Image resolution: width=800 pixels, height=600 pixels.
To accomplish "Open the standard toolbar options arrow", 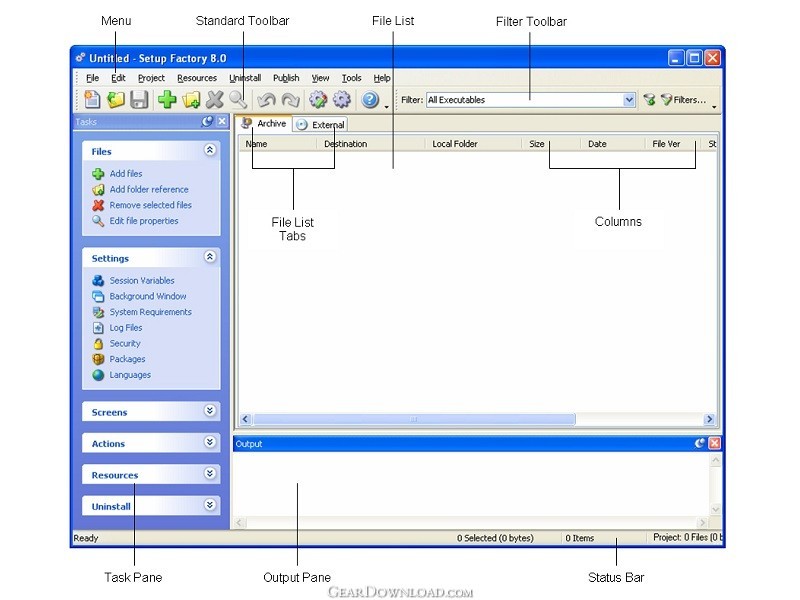I will pyautogui.click(x=386, y=107).
